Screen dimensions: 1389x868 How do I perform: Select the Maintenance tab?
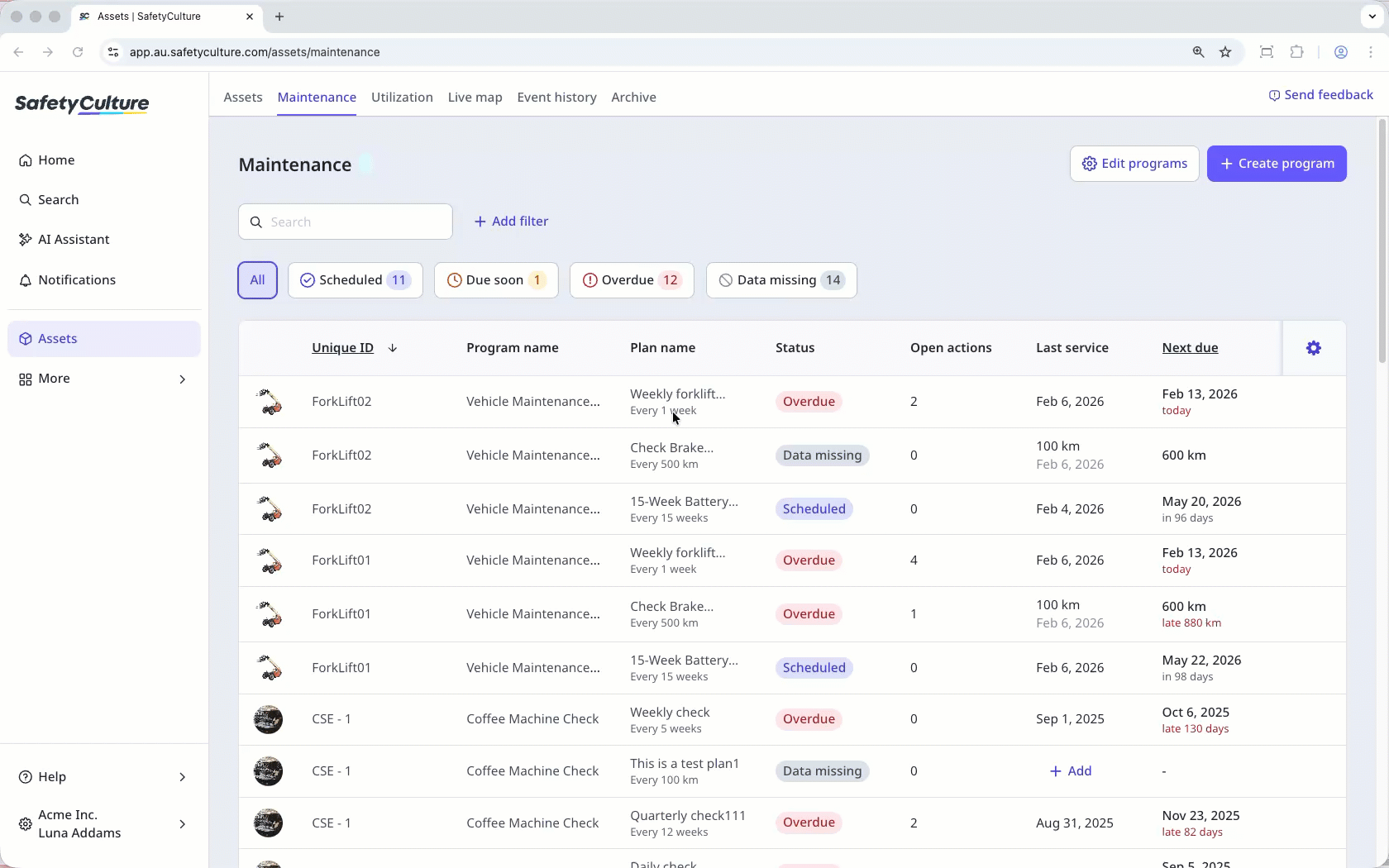(x=317, y=98)
